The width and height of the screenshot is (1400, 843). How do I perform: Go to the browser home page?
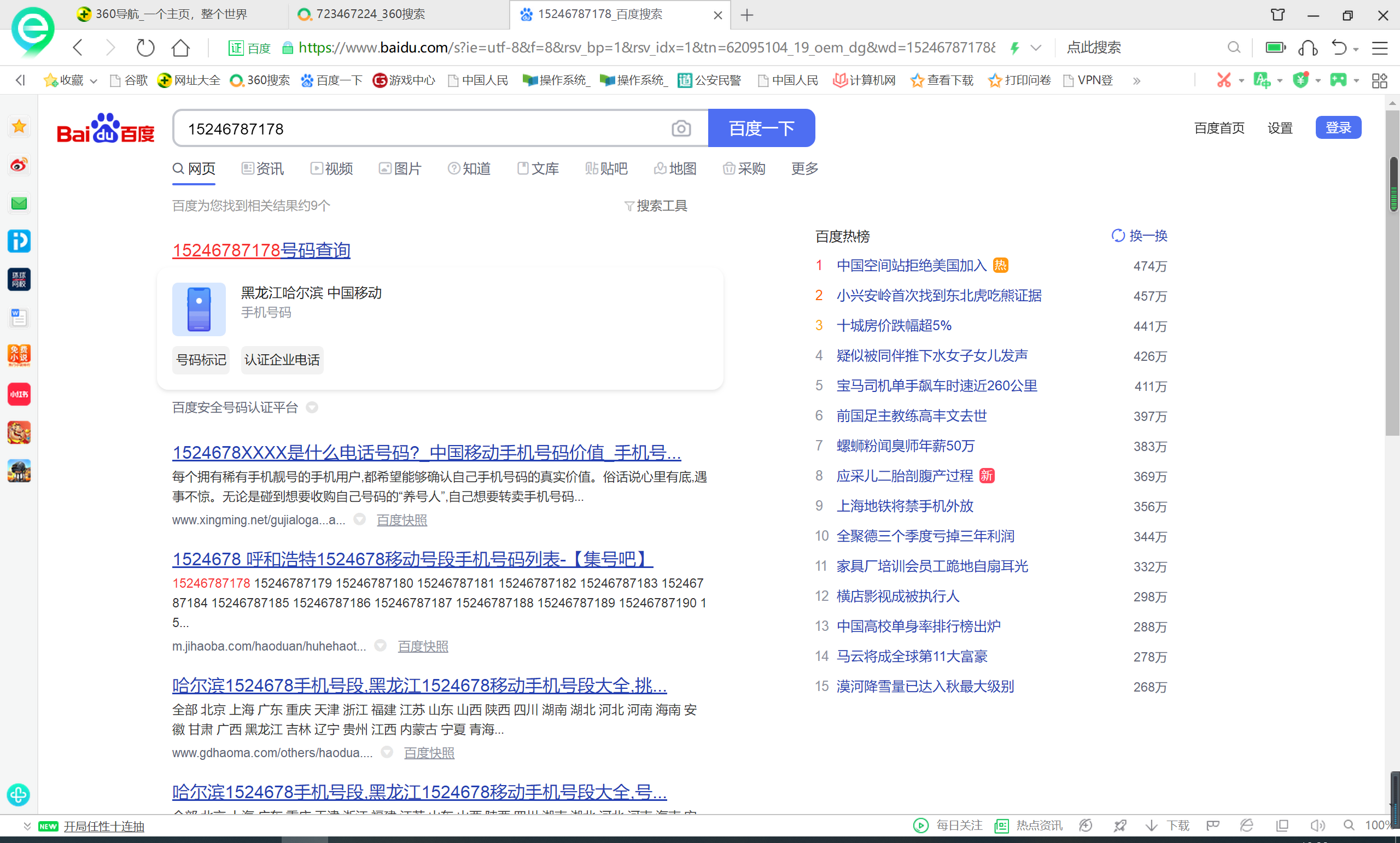(x=180, y=48)
